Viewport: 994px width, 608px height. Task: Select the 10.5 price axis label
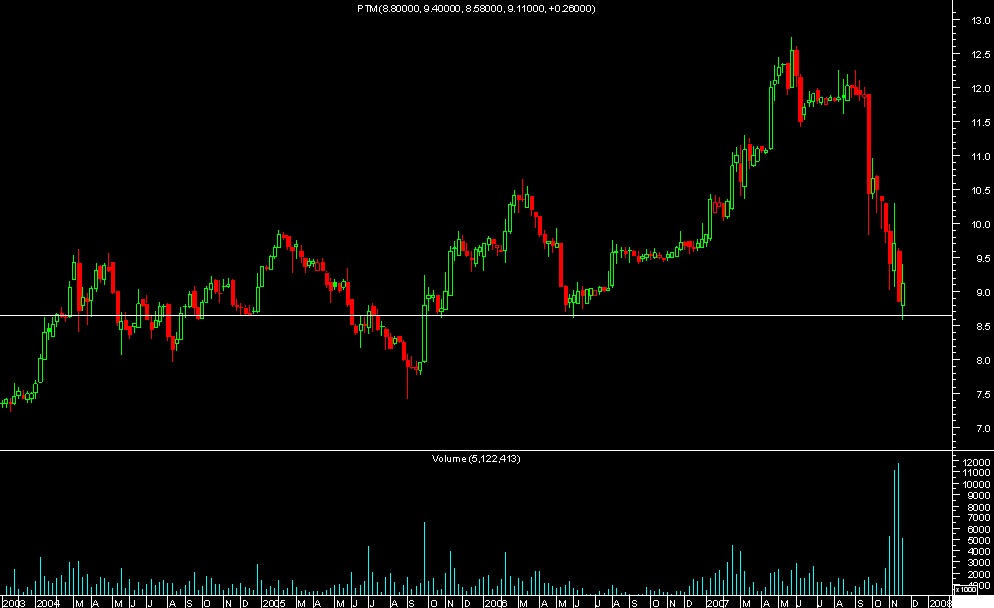tap(981, 190)
